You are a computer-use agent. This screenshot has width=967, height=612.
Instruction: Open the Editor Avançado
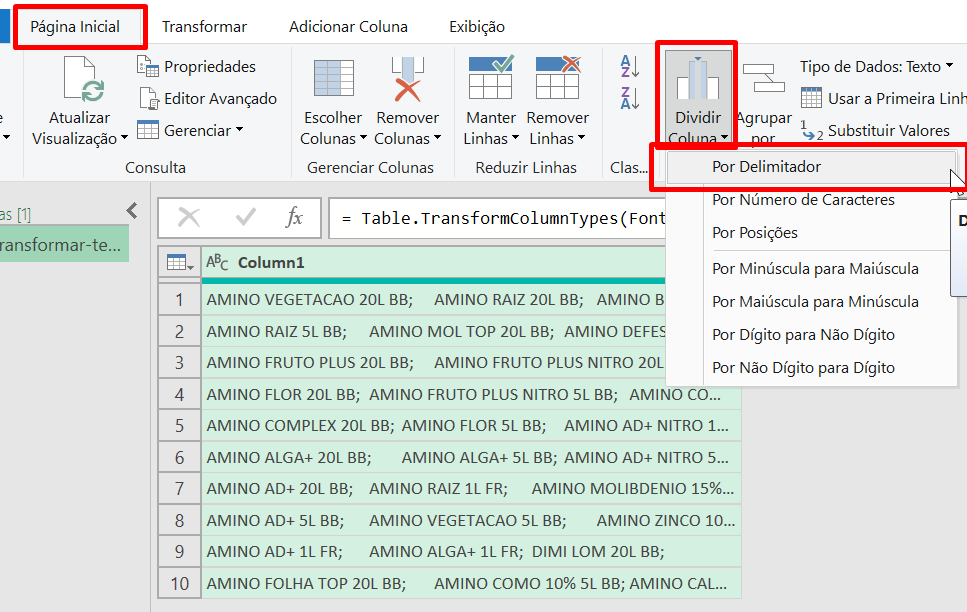(x=207, y=99)
